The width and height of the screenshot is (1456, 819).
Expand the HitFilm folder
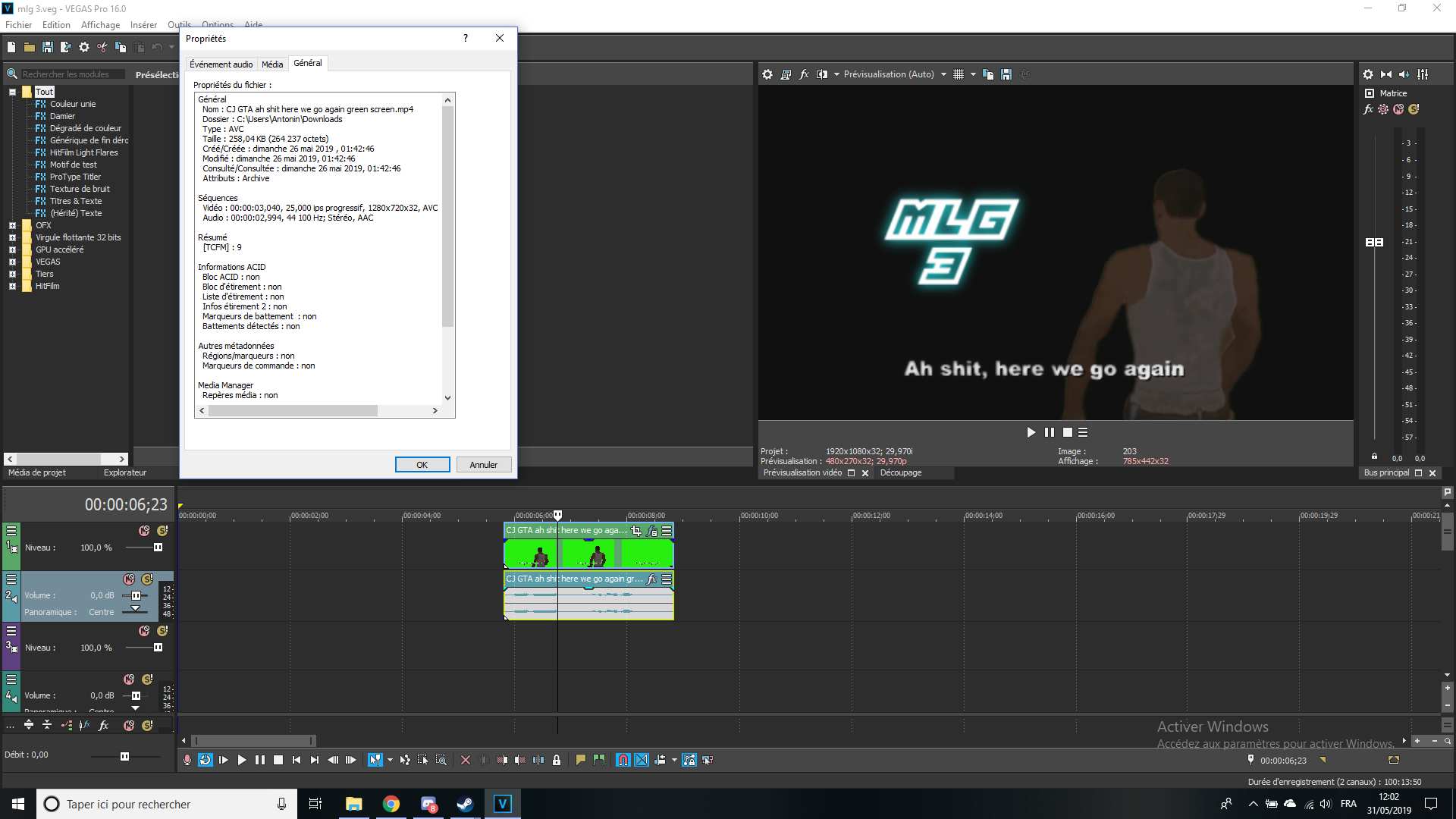(12, 286)
